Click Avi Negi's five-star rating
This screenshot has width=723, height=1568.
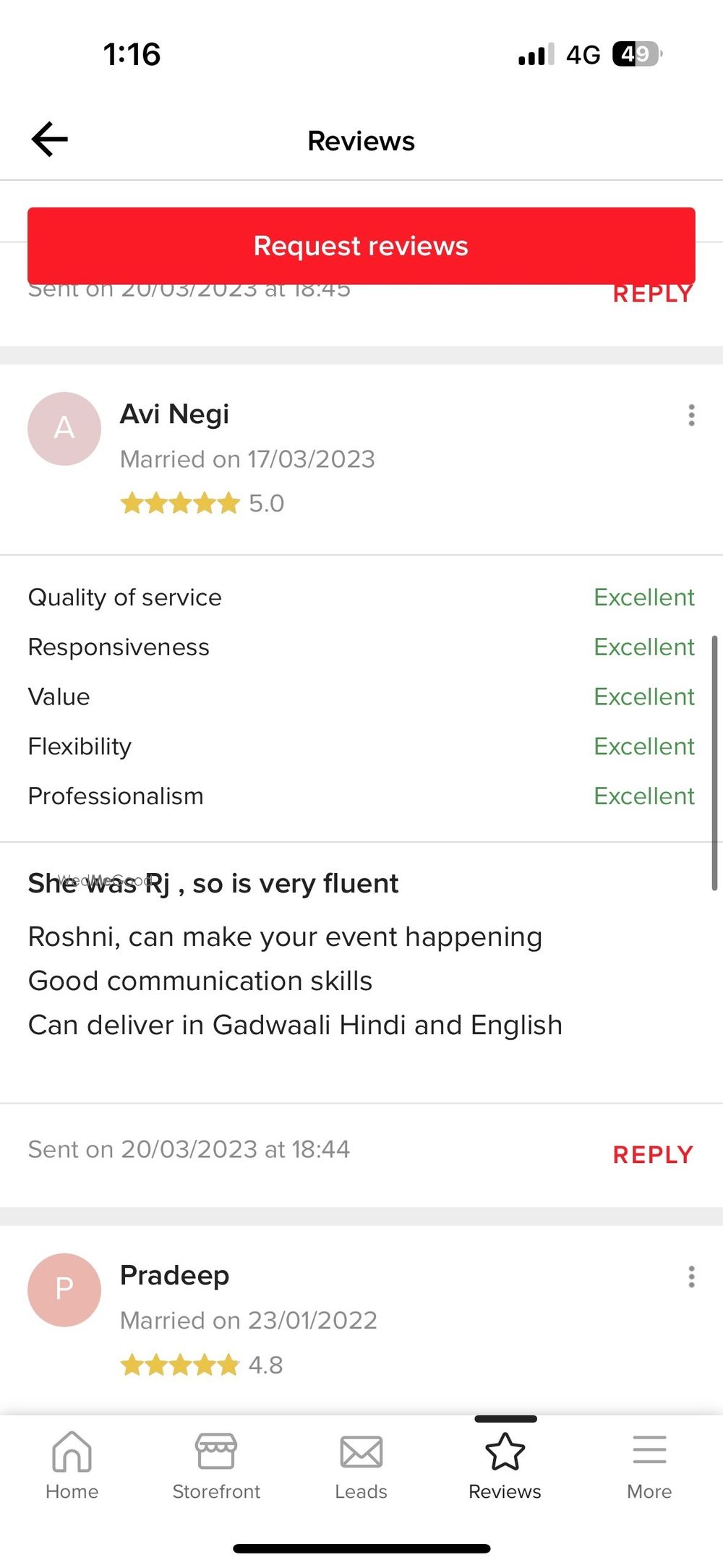tap(180, 503)
